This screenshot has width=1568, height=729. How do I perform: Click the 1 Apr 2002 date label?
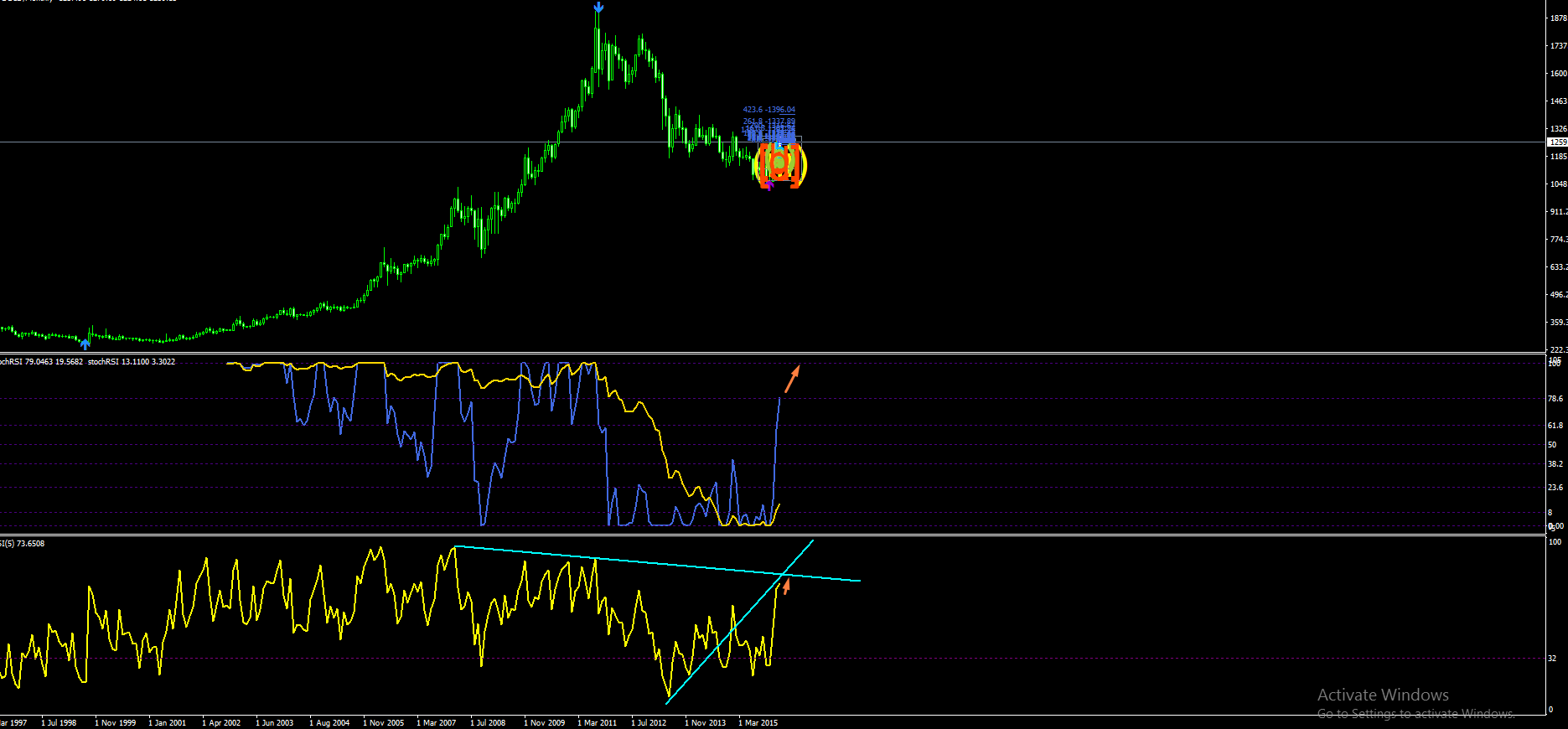tap(221, 722)
